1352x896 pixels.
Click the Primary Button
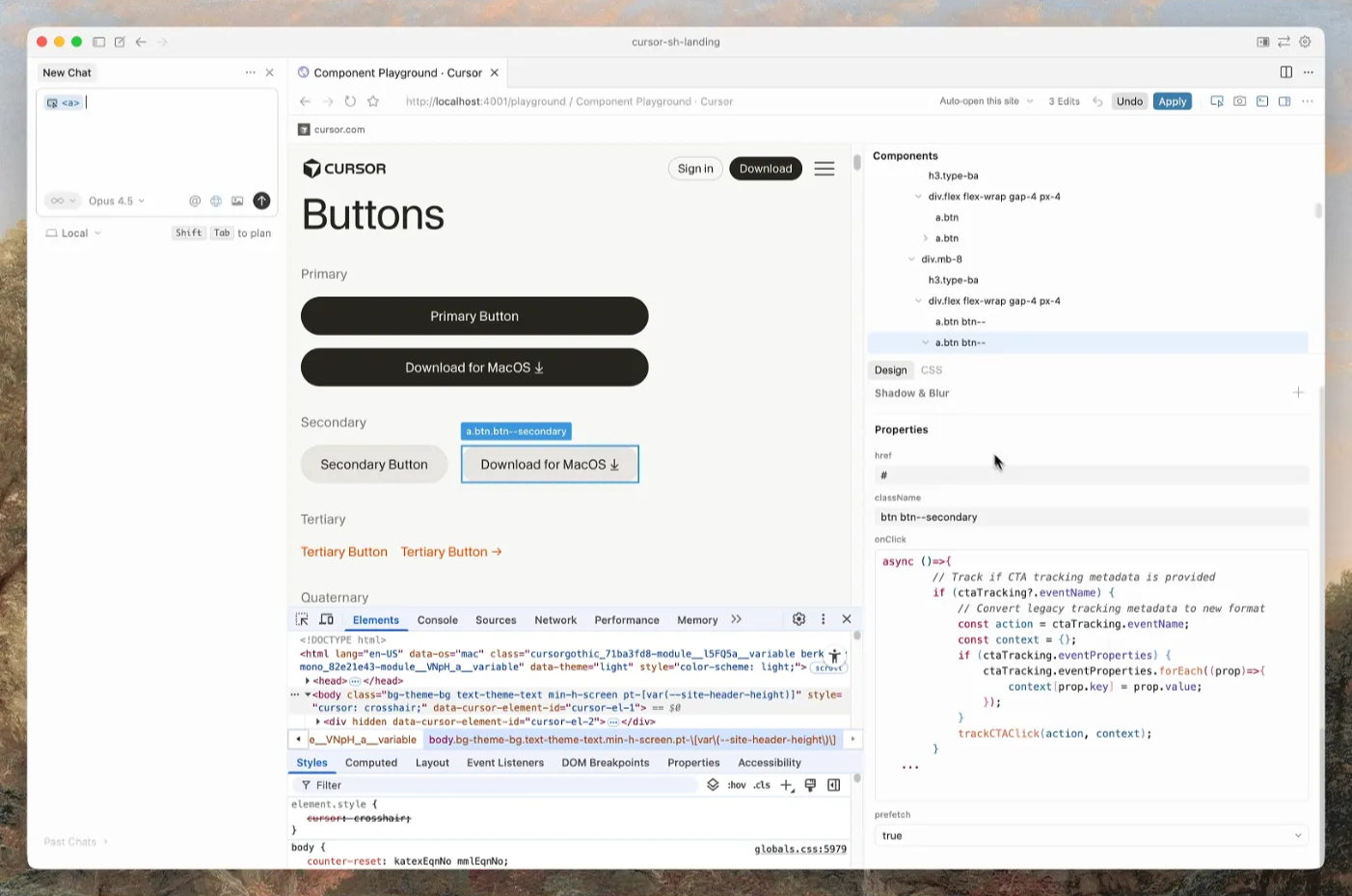click(x=474, y=316)
